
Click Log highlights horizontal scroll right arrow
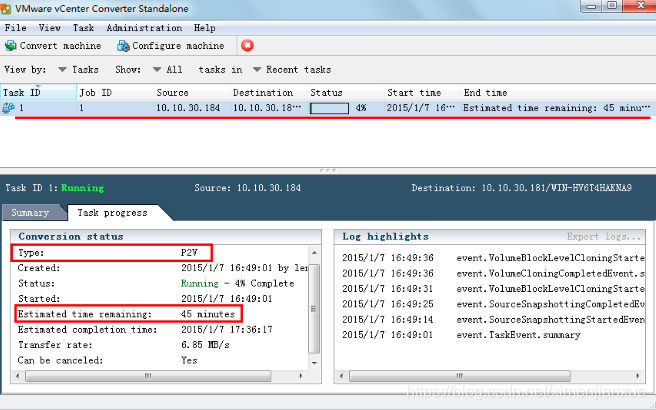(x=638, y=376)
